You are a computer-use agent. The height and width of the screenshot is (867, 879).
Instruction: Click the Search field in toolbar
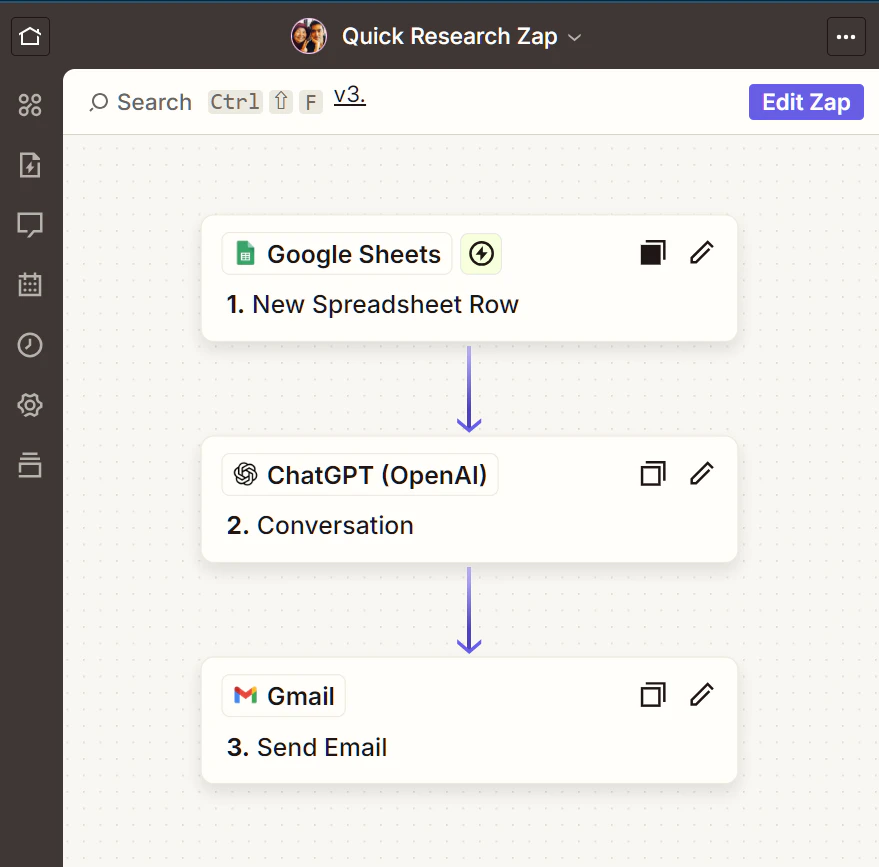(205, 102)
